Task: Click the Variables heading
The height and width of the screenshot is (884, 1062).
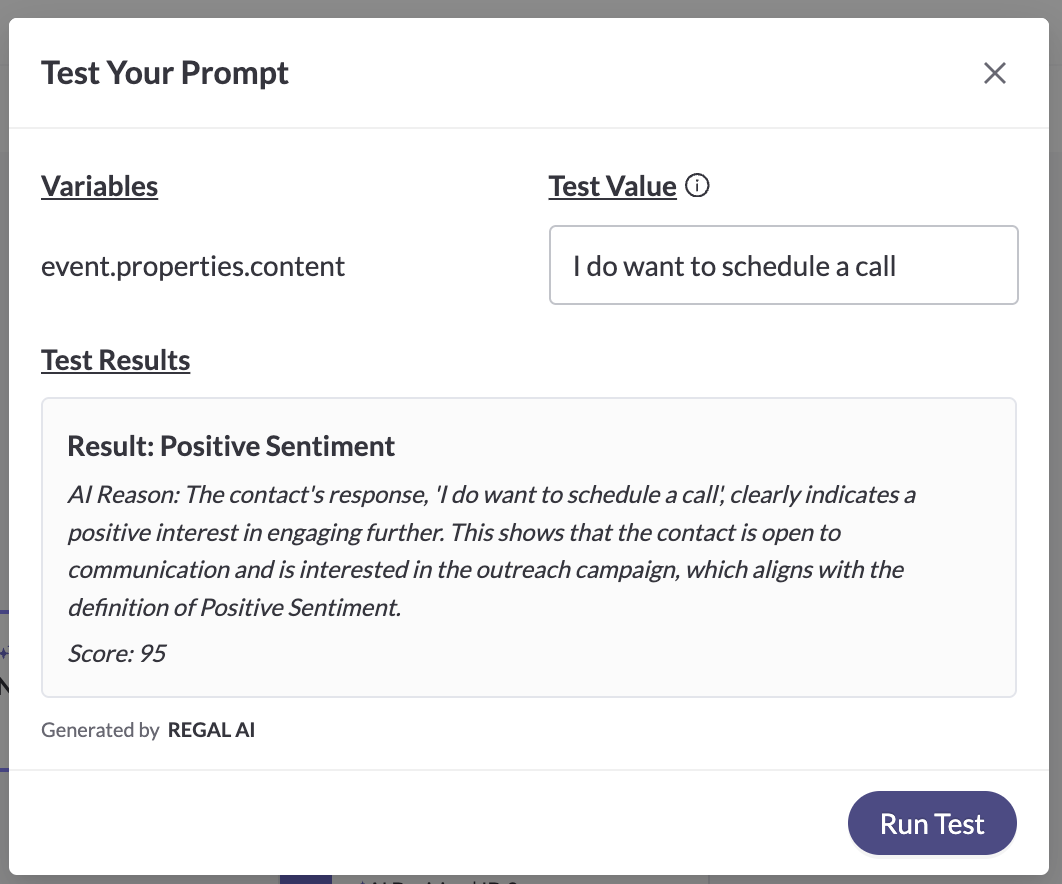Action: (99, 186)
